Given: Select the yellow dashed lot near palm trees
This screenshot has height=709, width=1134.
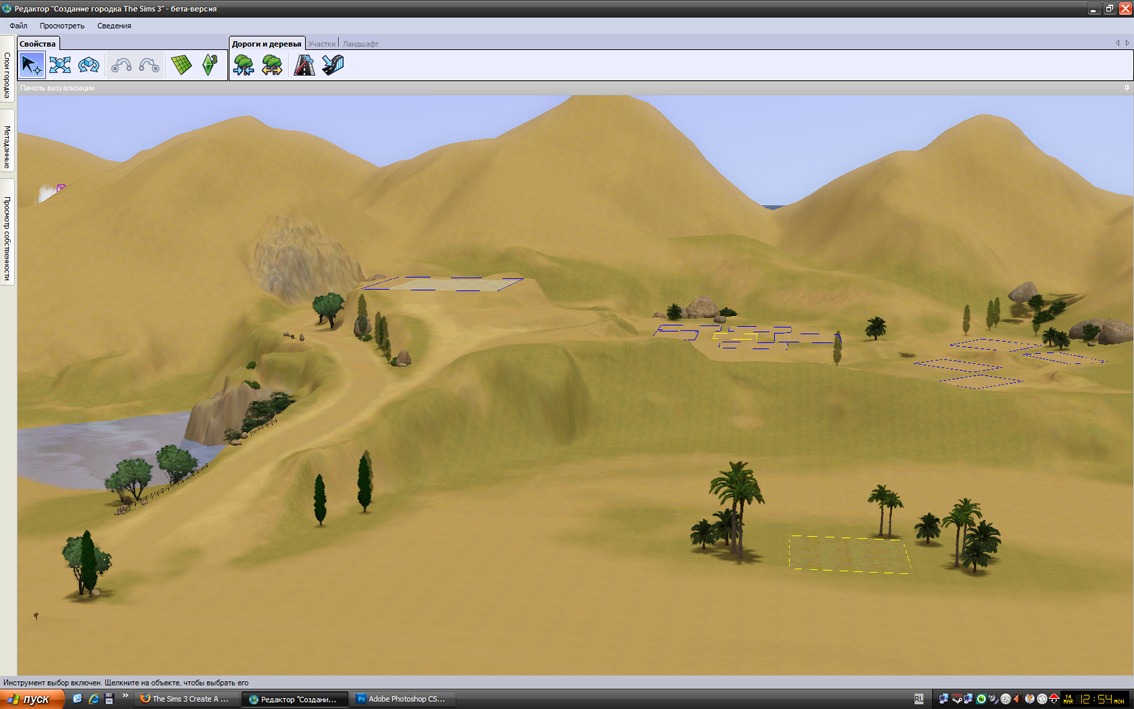Looking at the screenshot, I should point(849,555).
